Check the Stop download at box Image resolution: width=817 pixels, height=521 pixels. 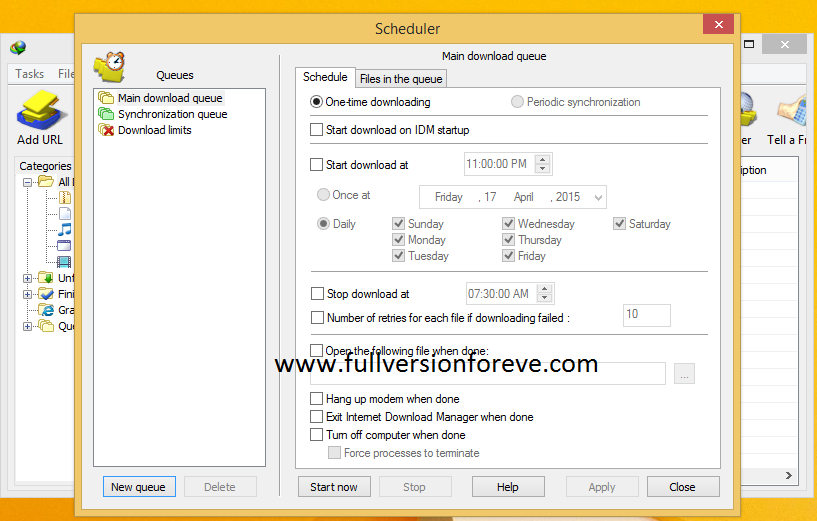[317, 294]
